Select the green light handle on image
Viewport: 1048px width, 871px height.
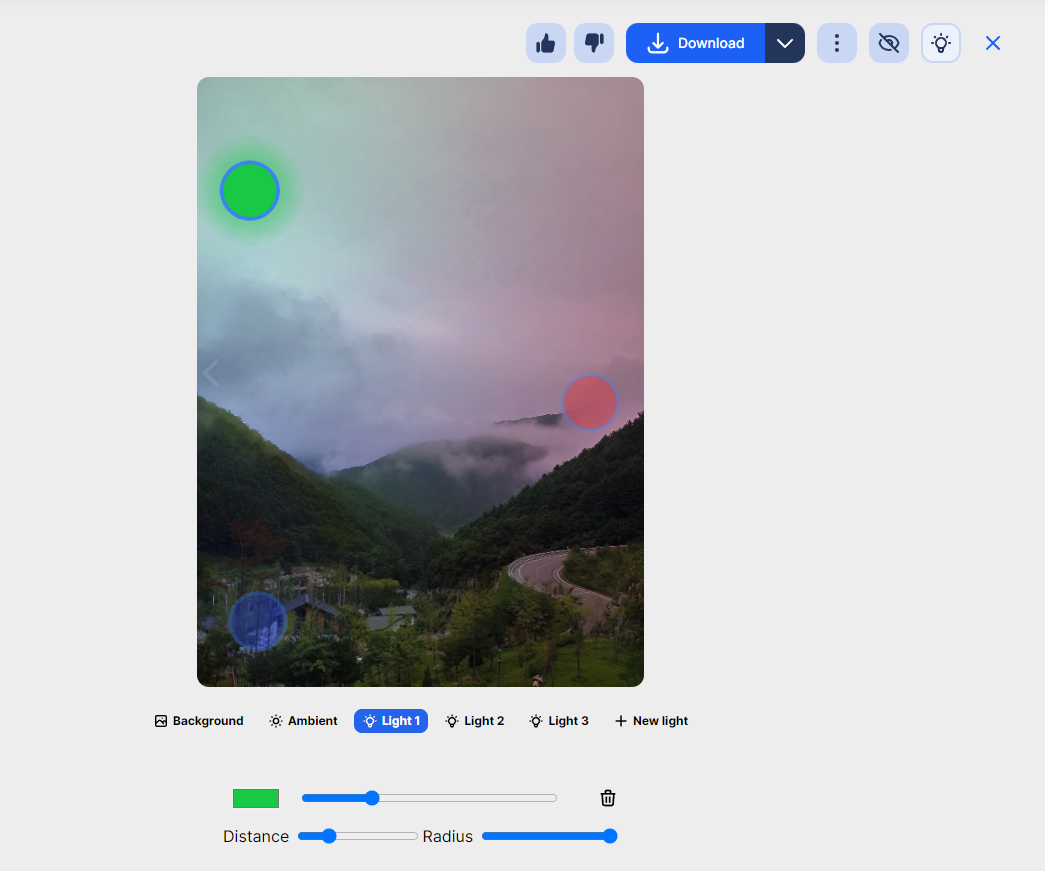(250, 191)
